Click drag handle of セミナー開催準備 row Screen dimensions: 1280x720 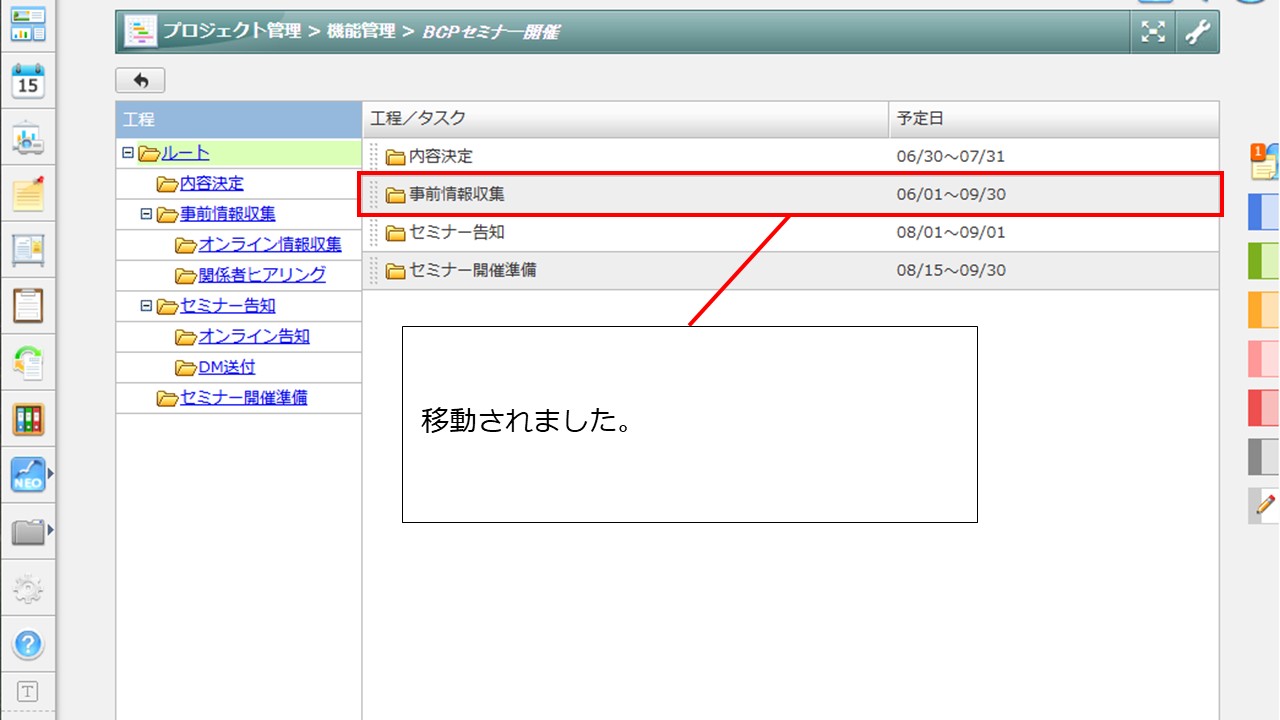tap(374, 271)
